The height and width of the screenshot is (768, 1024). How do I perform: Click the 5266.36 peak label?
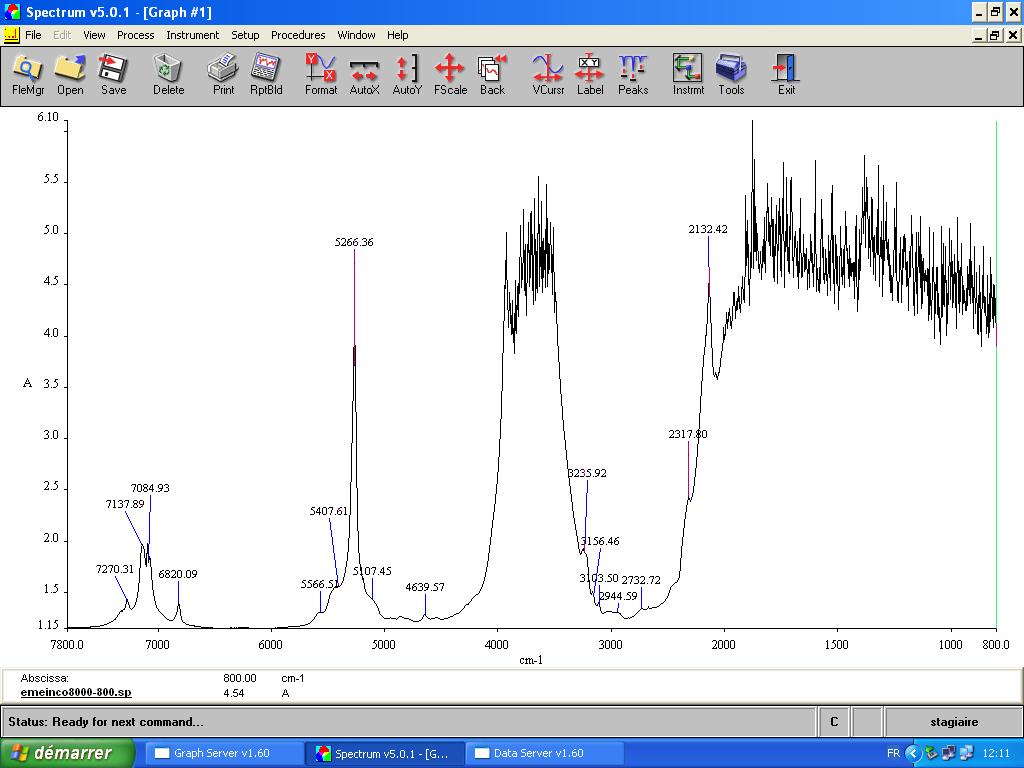pyautogui.click(x=354, y=243)
